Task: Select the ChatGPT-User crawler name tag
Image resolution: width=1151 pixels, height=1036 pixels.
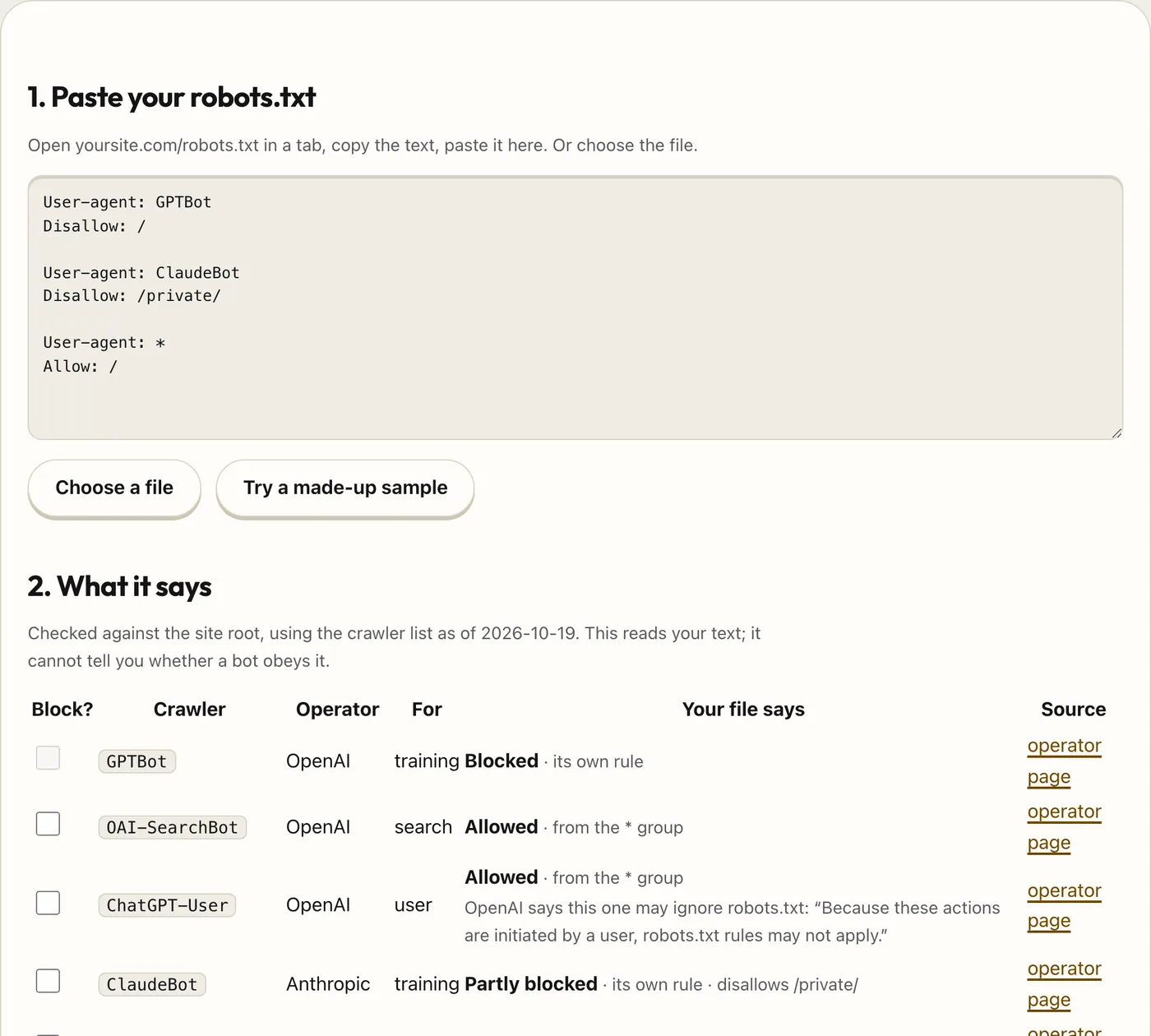Action: [167, 905]
